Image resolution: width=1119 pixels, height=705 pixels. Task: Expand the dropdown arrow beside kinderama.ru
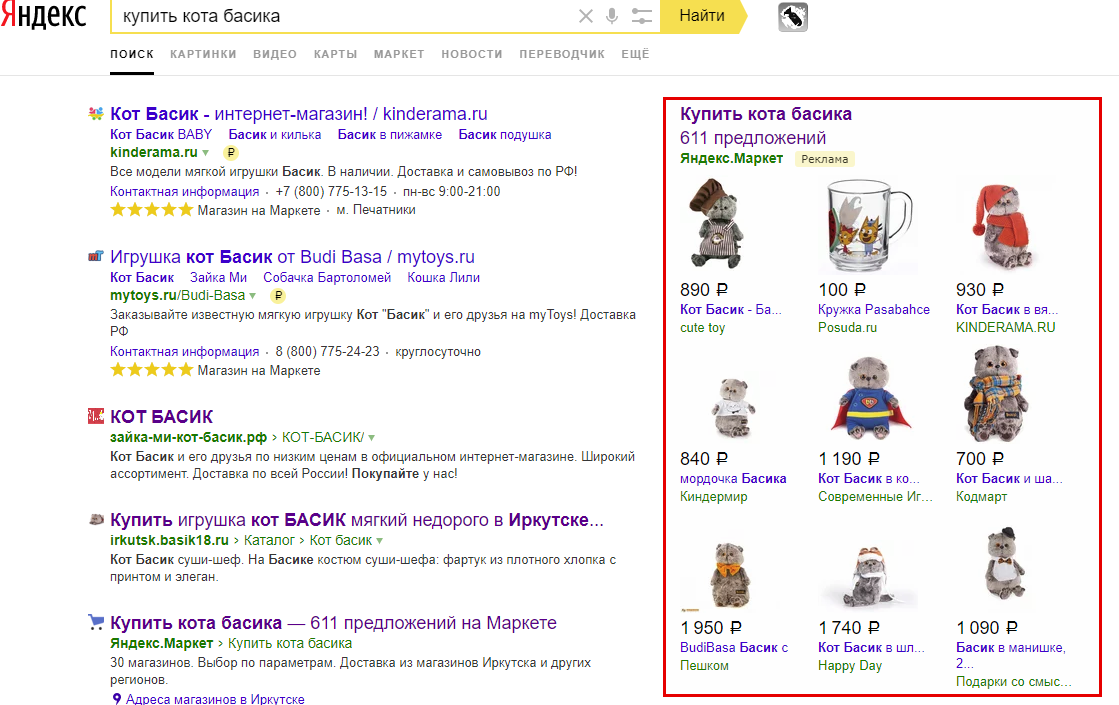click(x=206, y=153)
